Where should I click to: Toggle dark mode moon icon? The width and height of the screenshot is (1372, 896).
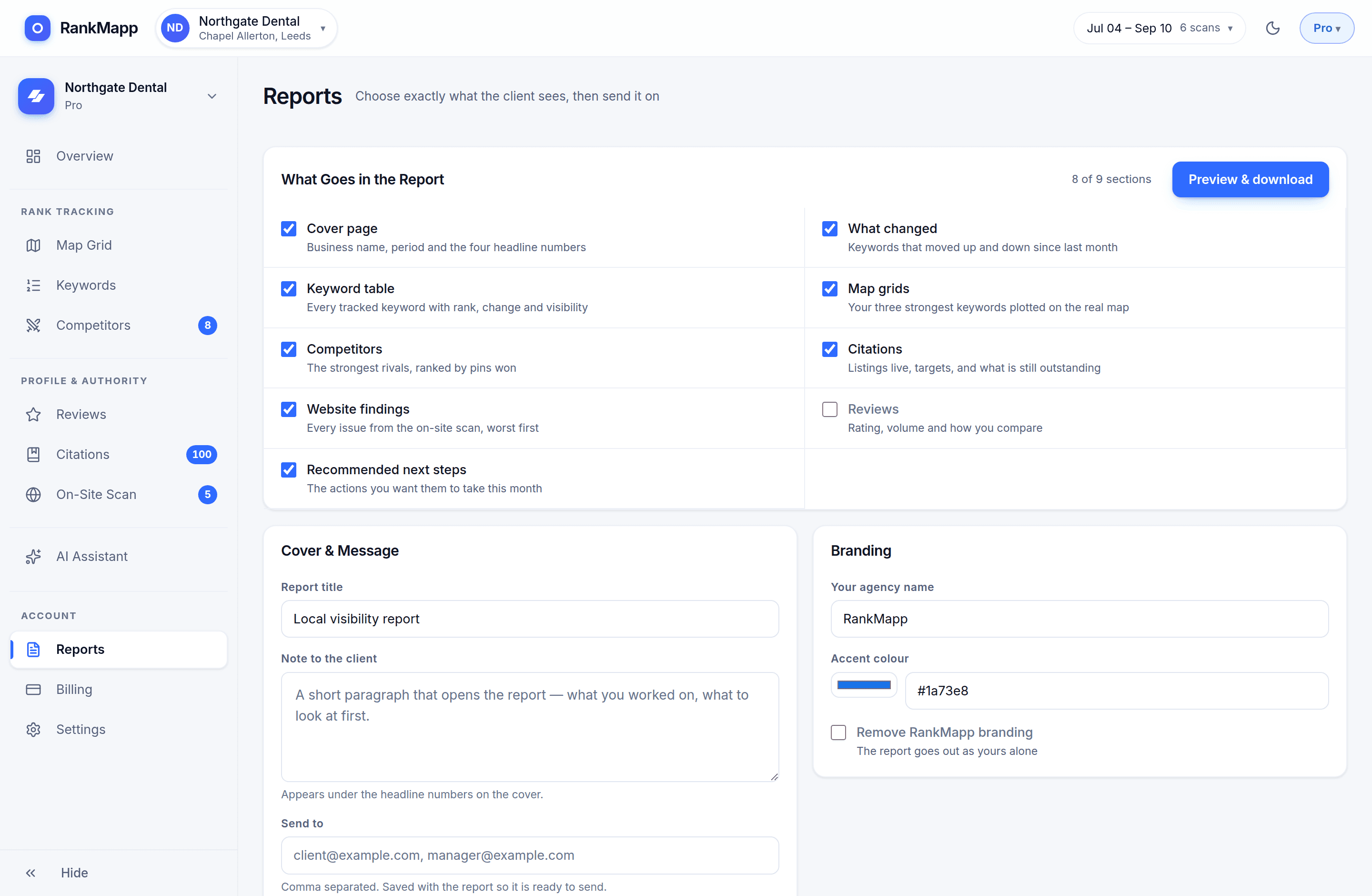pos(1272,28)
